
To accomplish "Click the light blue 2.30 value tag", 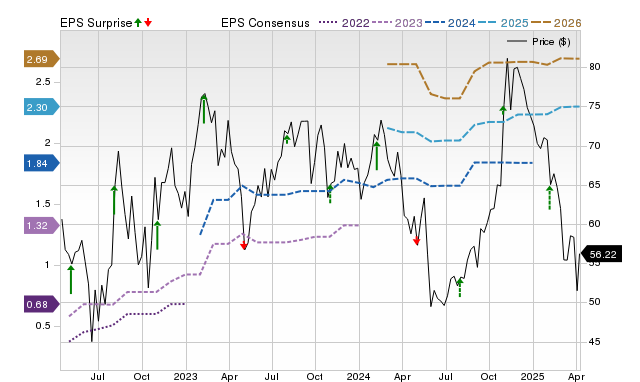I will pyautogui.click(x=41, y=107).
